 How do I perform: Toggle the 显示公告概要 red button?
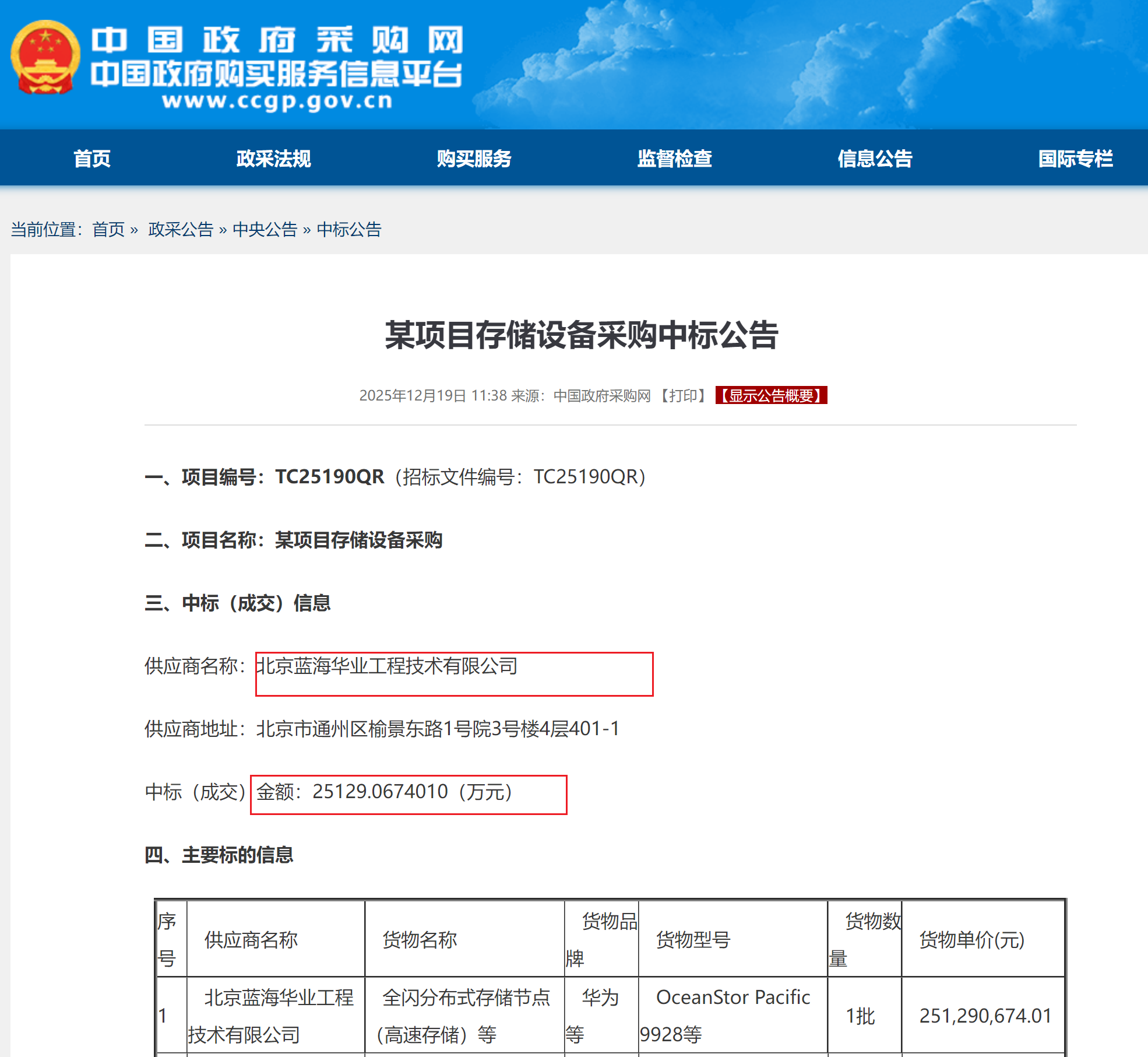click(x=771, y=396)
